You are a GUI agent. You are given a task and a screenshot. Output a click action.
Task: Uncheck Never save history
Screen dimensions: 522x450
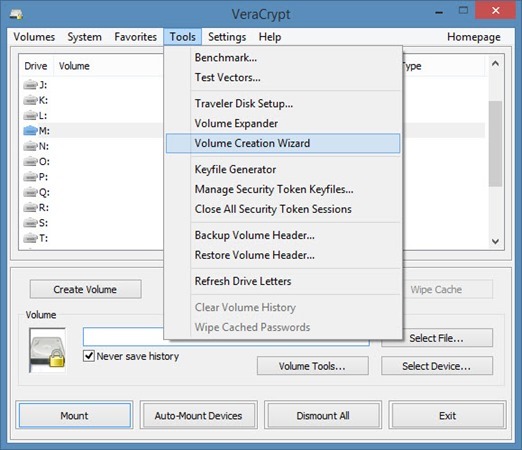89,356
